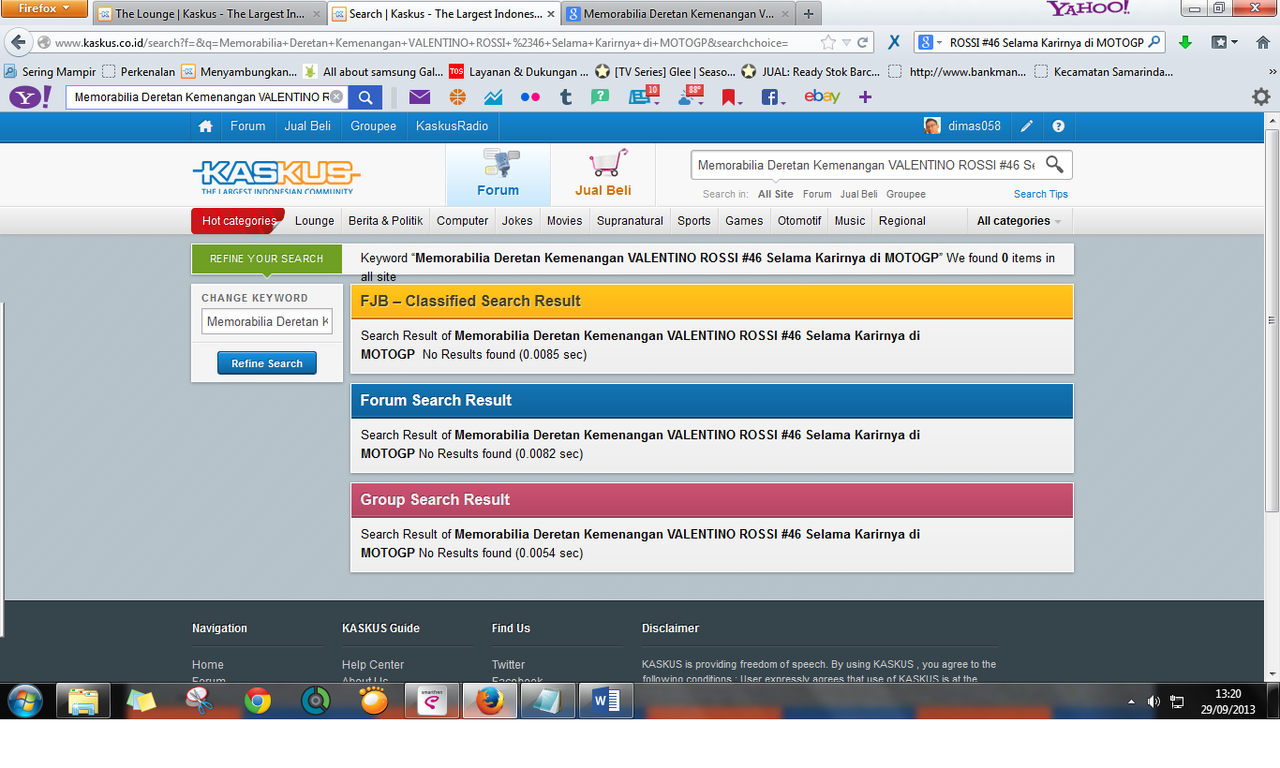
Task: Click the Hot categories button
Action: 239,221
